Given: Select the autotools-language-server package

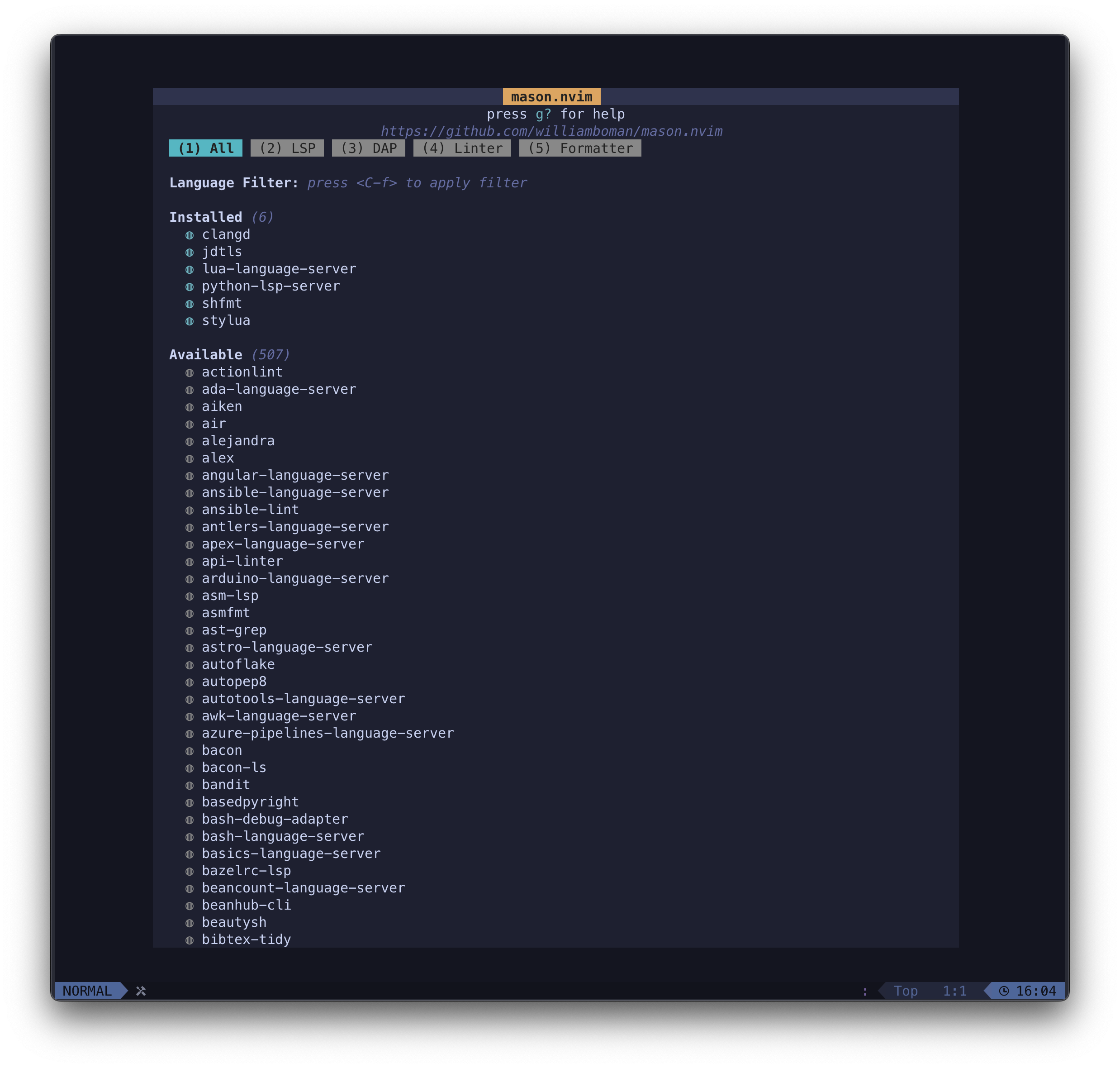Looking at the screenshot, I should click(x=304, y=699).
